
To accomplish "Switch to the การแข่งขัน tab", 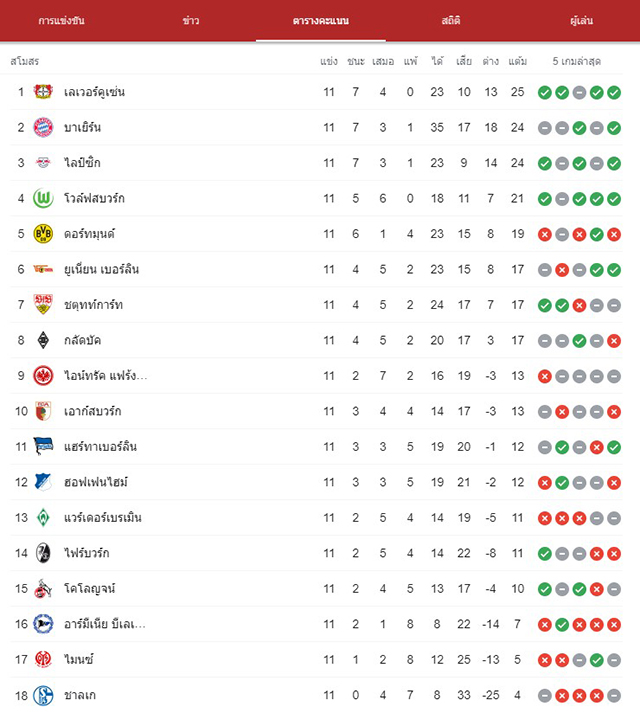I will click(62, 20).
